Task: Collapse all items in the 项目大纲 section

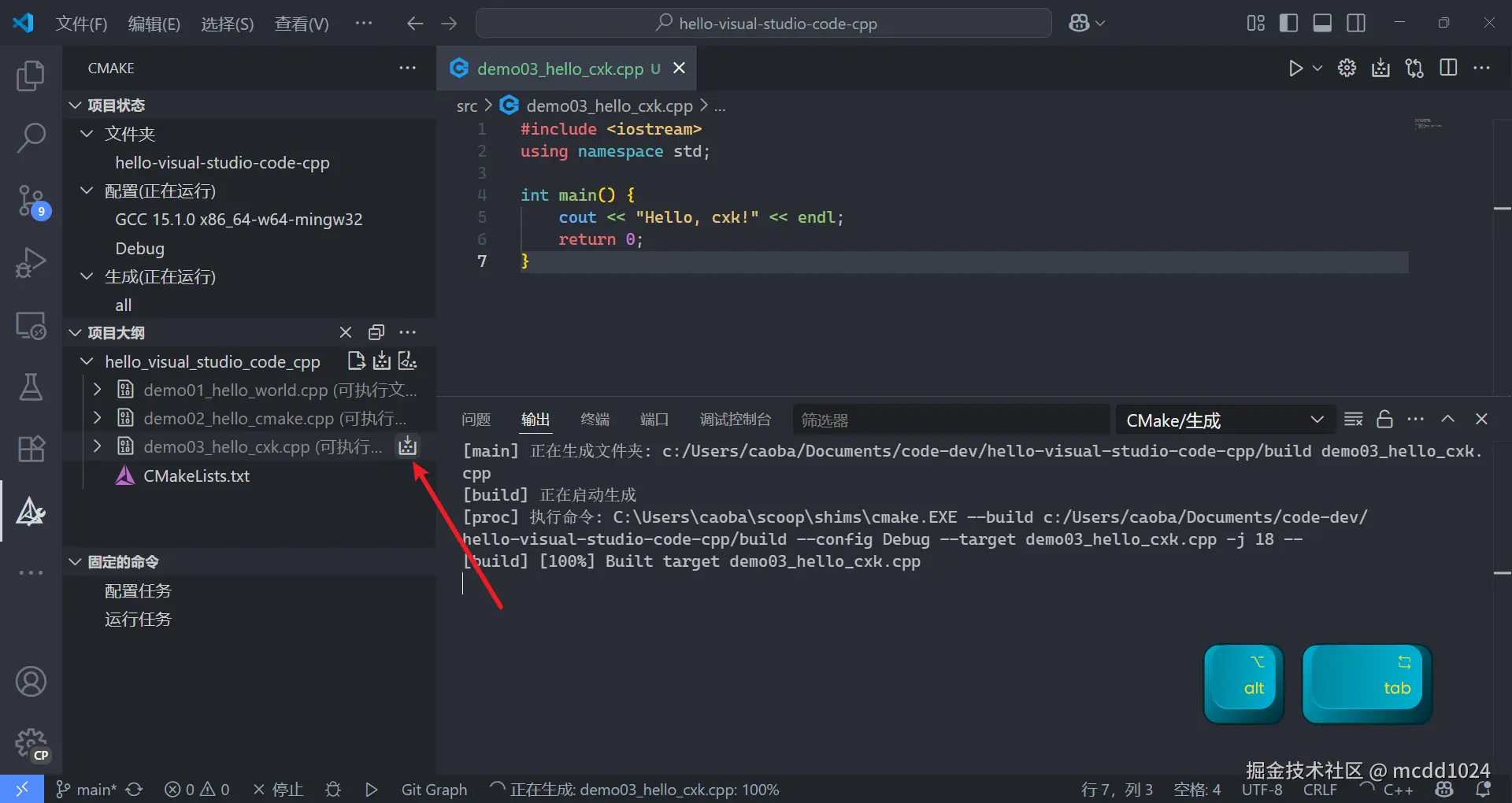Action: pos(376,332)
